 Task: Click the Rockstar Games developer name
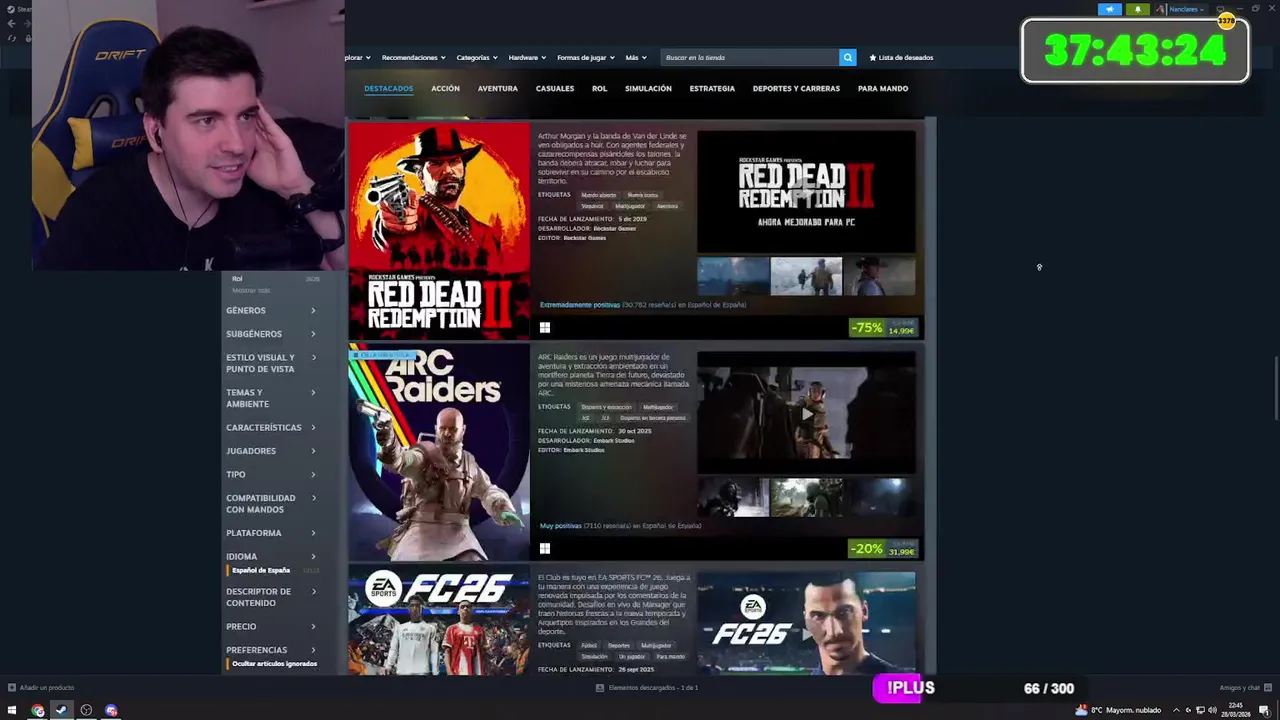pyautogui.click(x=614, y=228)
